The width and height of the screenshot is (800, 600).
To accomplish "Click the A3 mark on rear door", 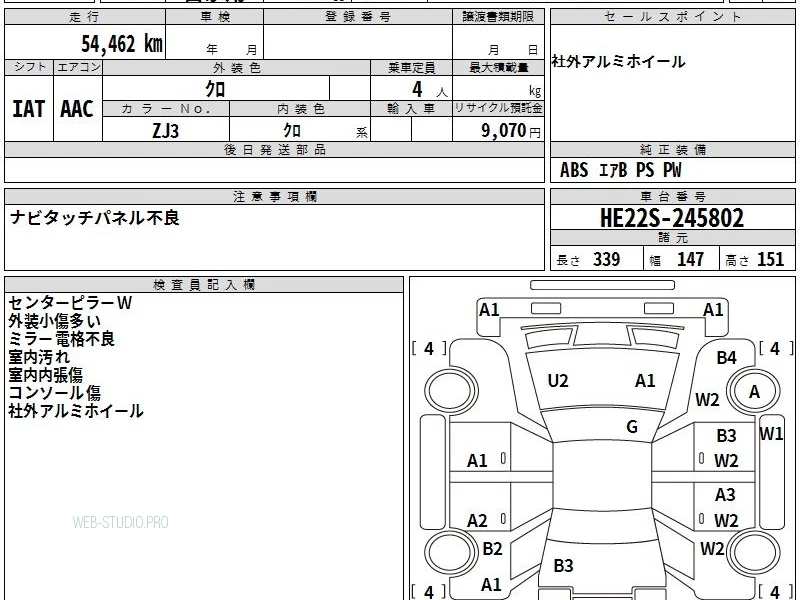I will point(725,495).
